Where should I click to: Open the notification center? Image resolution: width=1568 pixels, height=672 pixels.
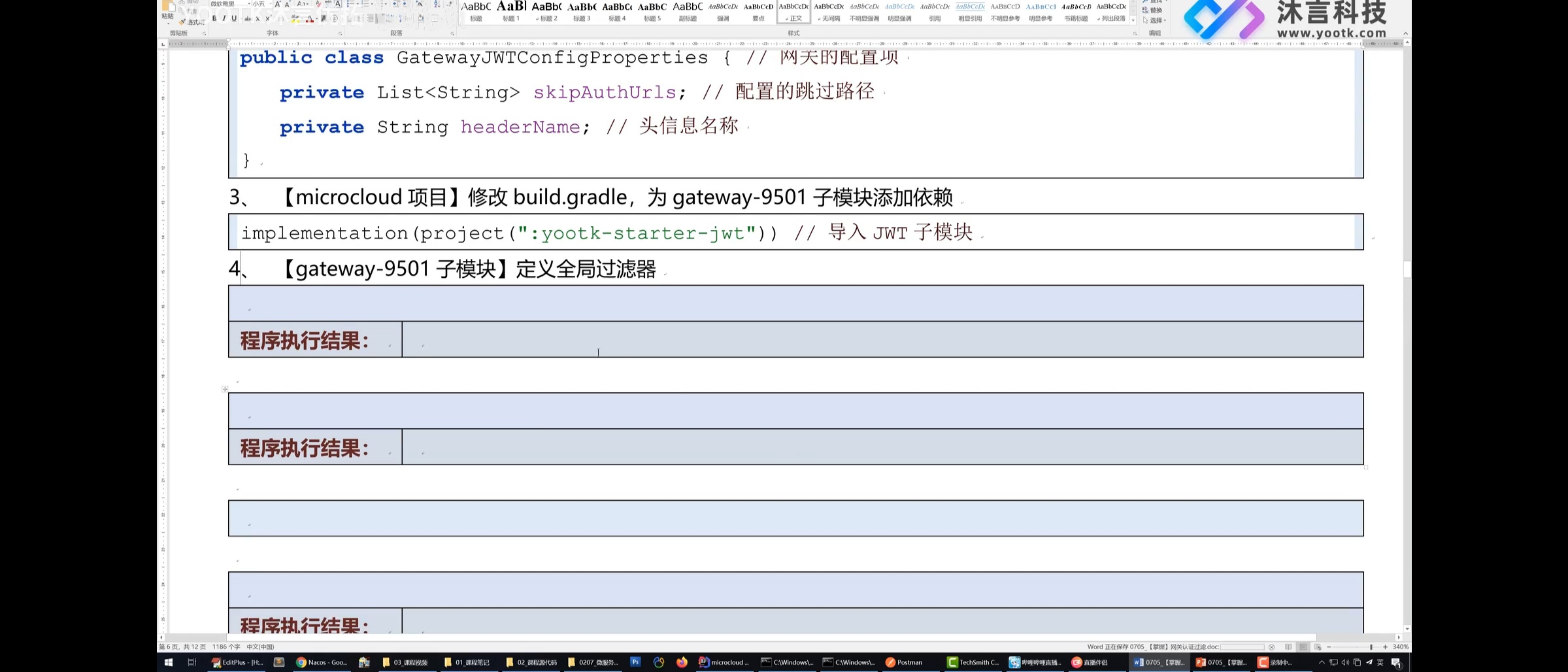tap(1397, 662)
